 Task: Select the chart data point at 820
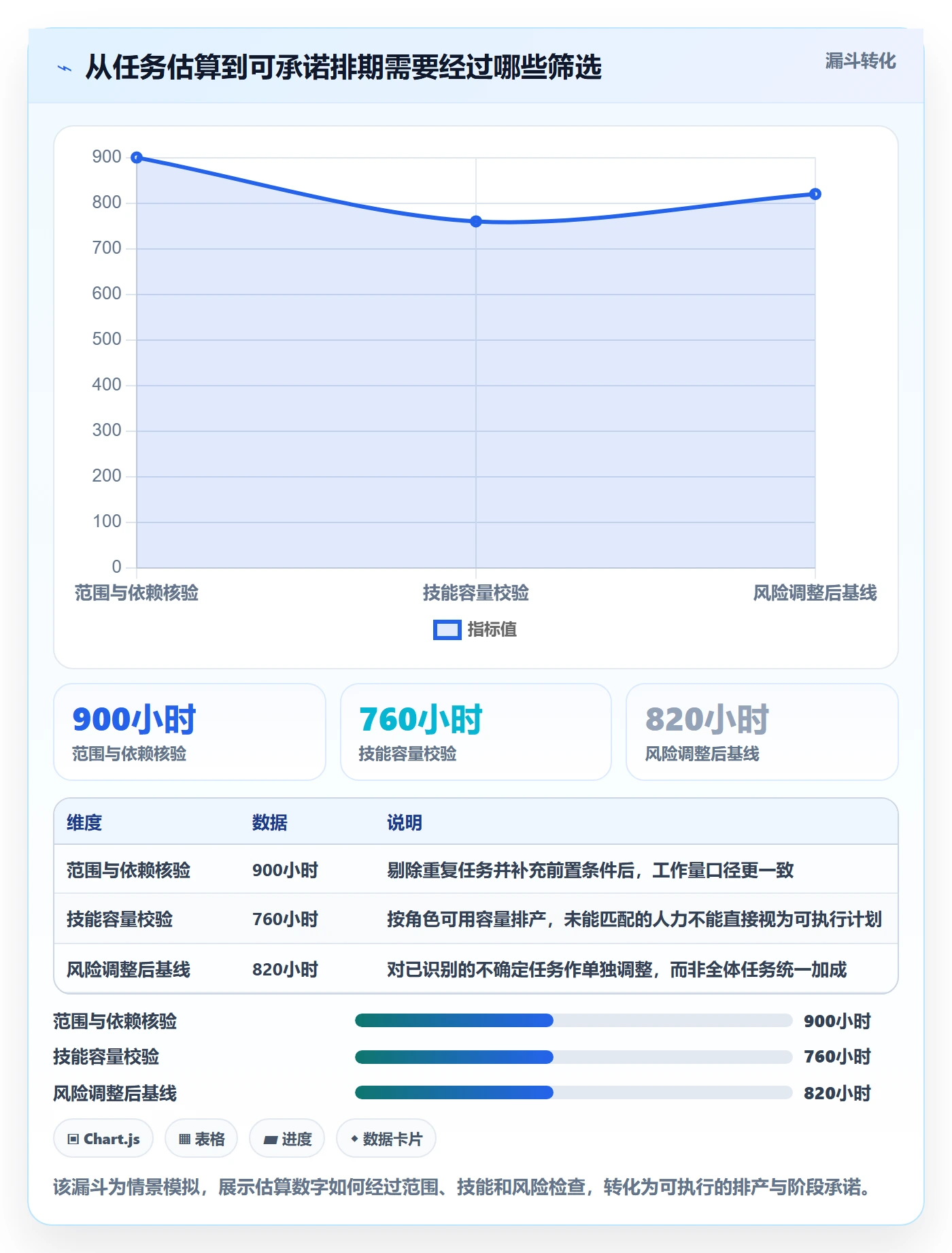point(815,194)
